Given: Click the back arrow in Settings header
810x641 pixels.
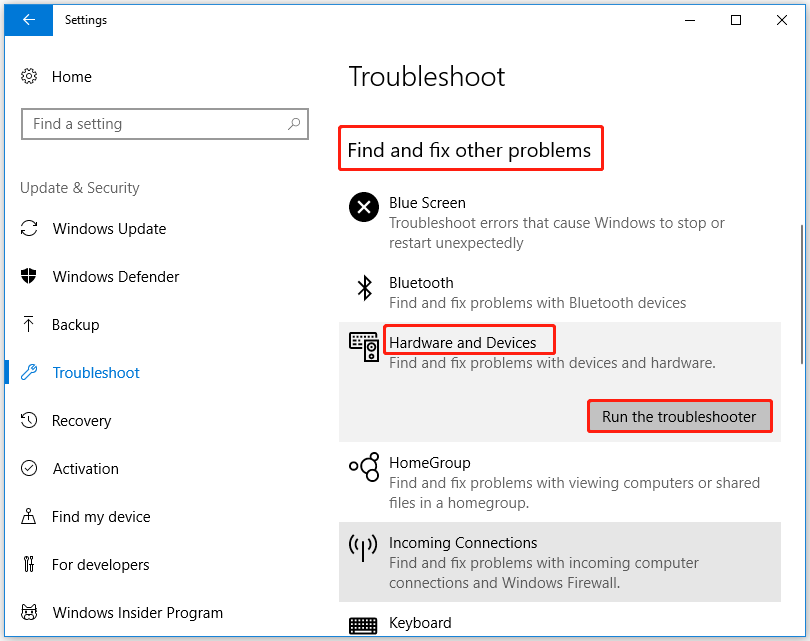Looking at the screenshot, I should point(28,20).
